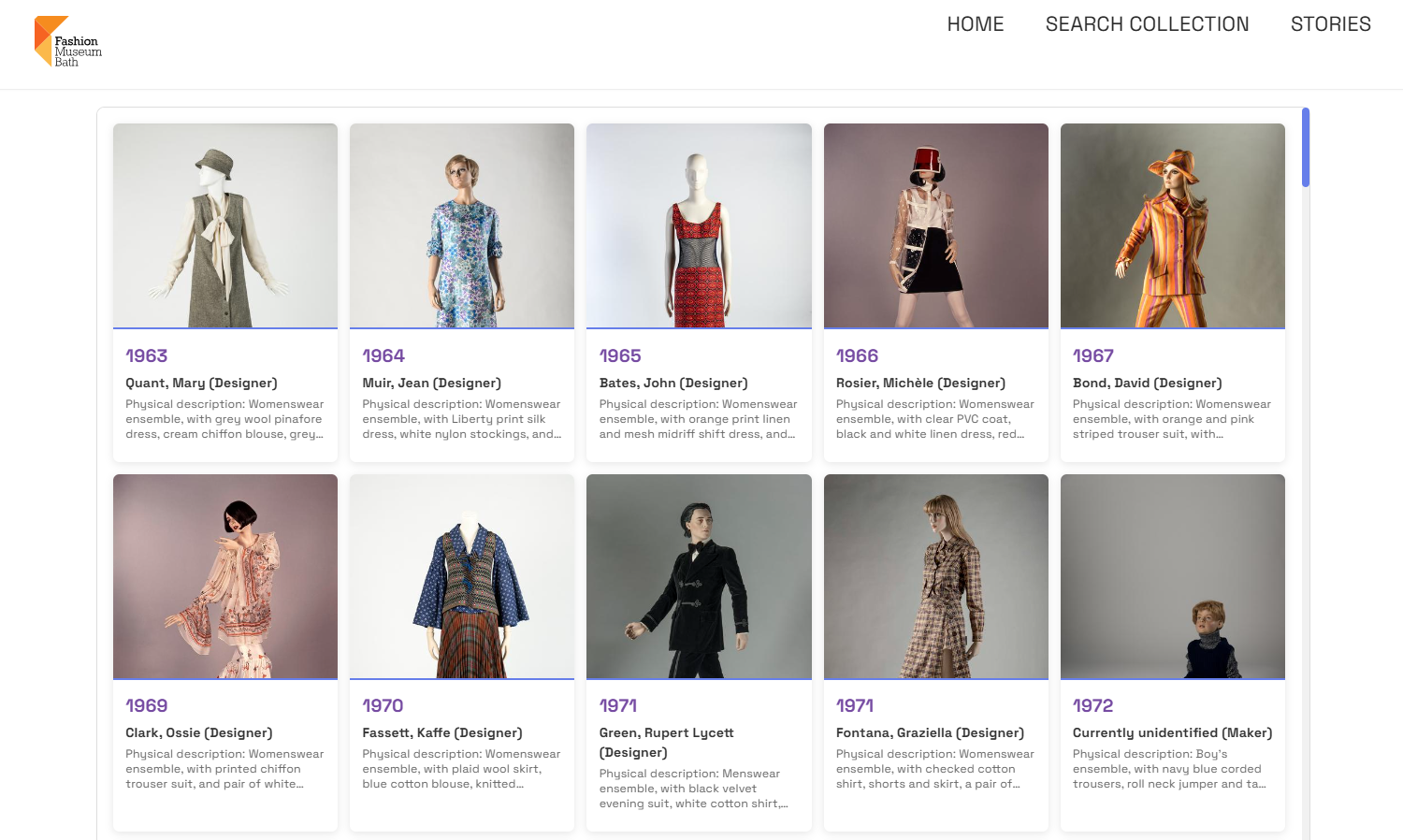
Task: Open the 1964 Jean Muir dress image
Action: (461, 225)
